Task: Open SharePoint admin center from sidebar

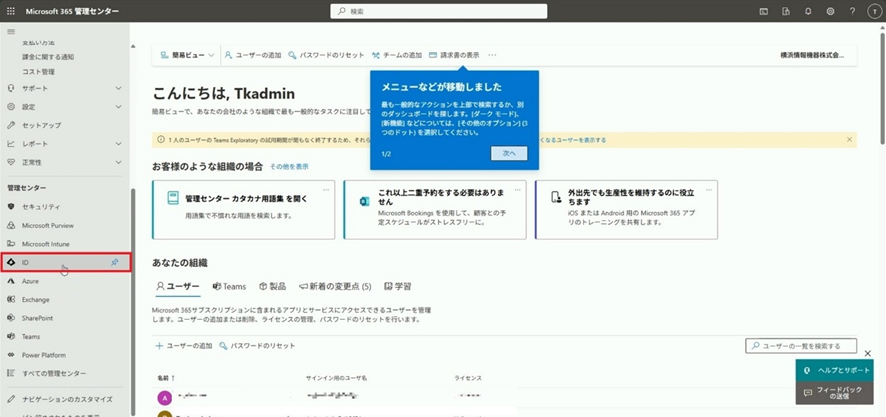Action: tap(38, 318)
